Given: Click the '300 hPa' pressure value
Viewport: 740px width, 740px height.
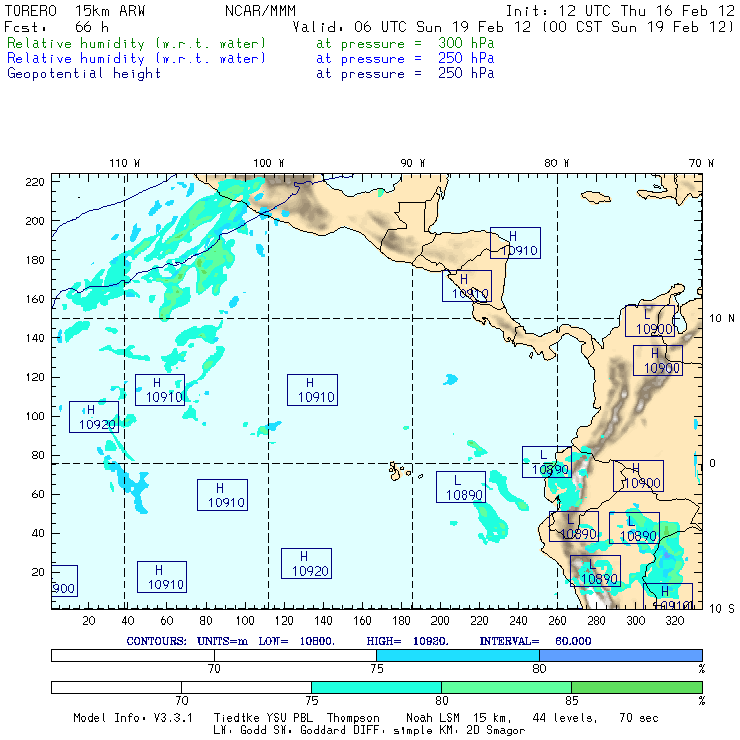Looking at the screenshot, I should click(x=466, y=43).
